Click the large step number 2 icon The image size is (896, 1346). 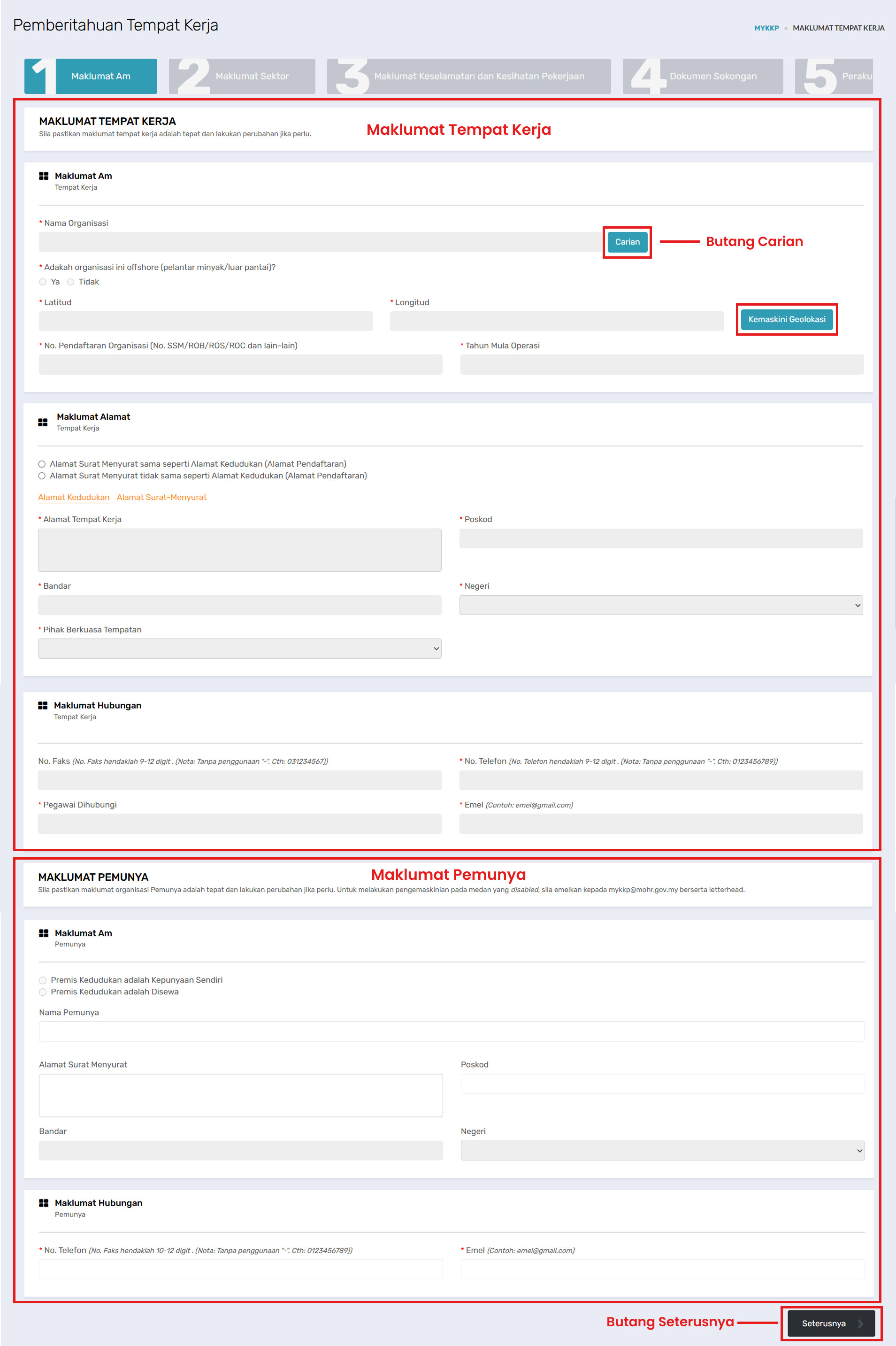[193, 76]
